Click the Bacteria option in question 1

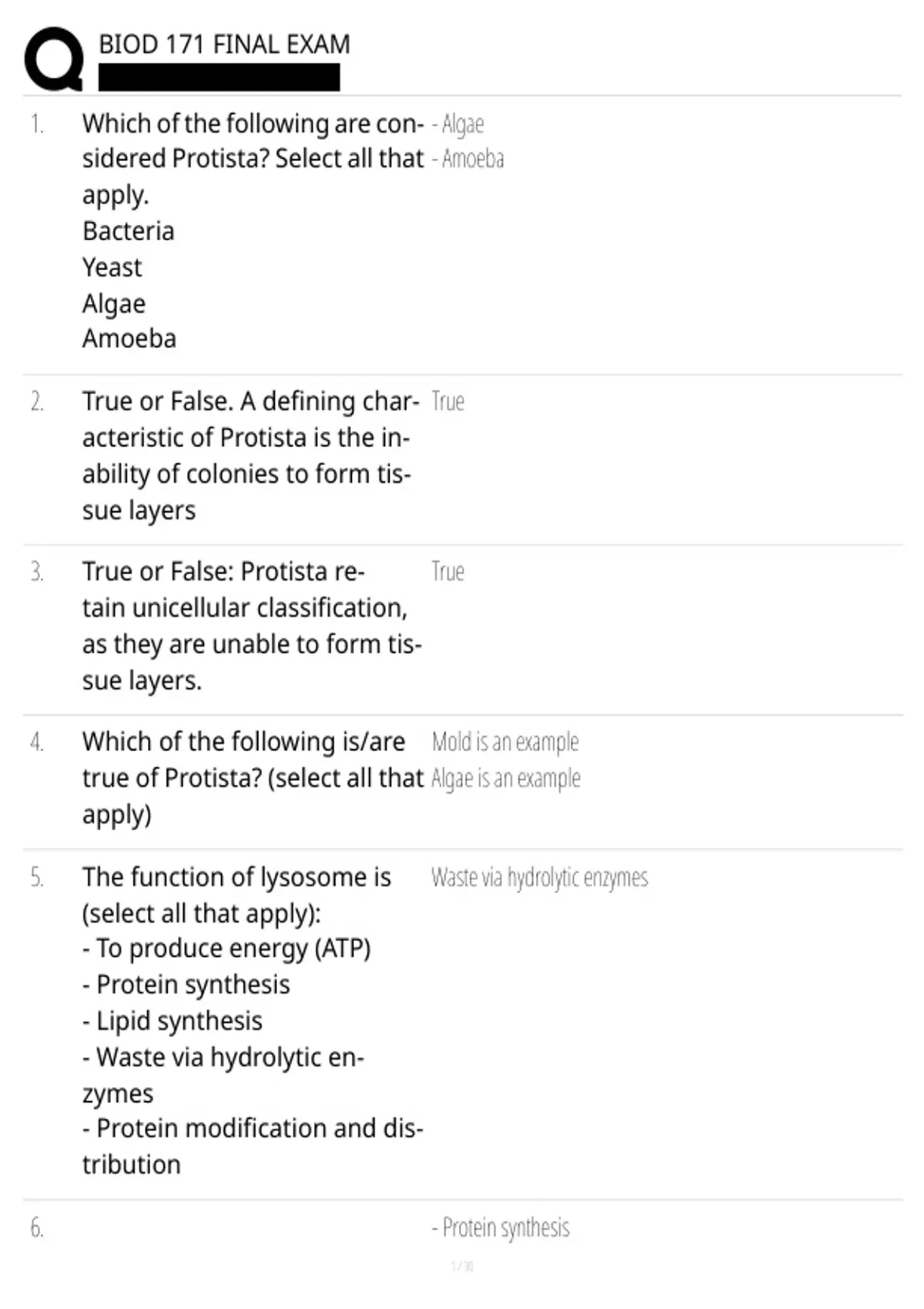(129, 231)
